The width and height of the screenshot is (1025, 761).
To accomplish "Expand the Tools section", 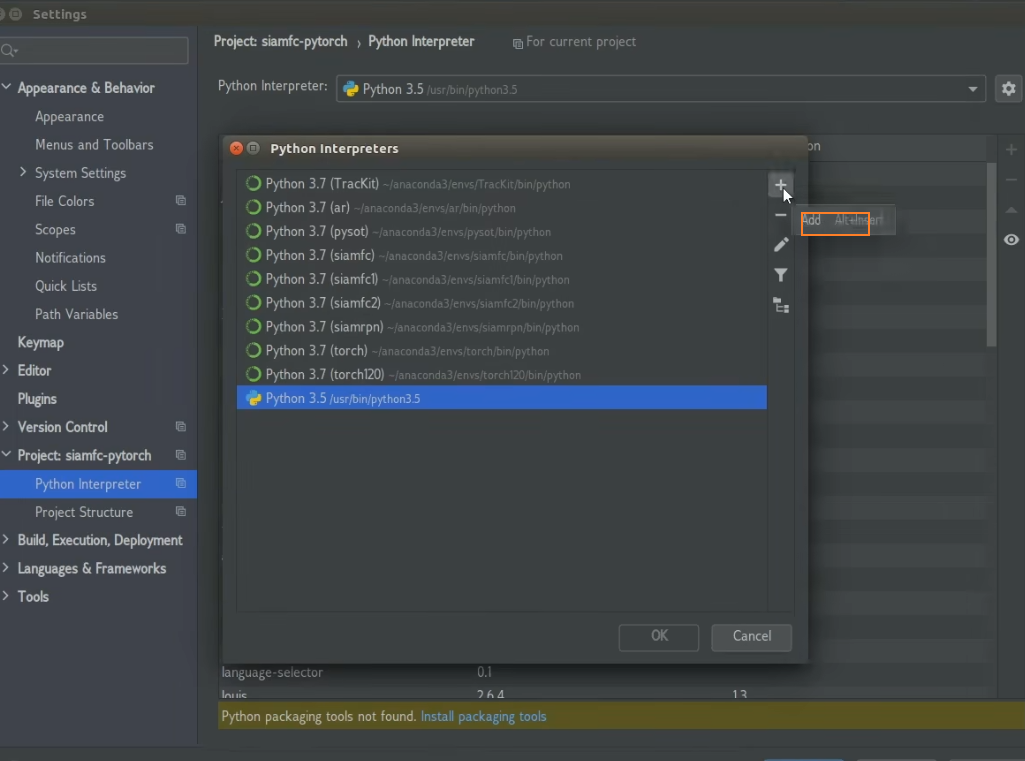I will tap(6, 596).
